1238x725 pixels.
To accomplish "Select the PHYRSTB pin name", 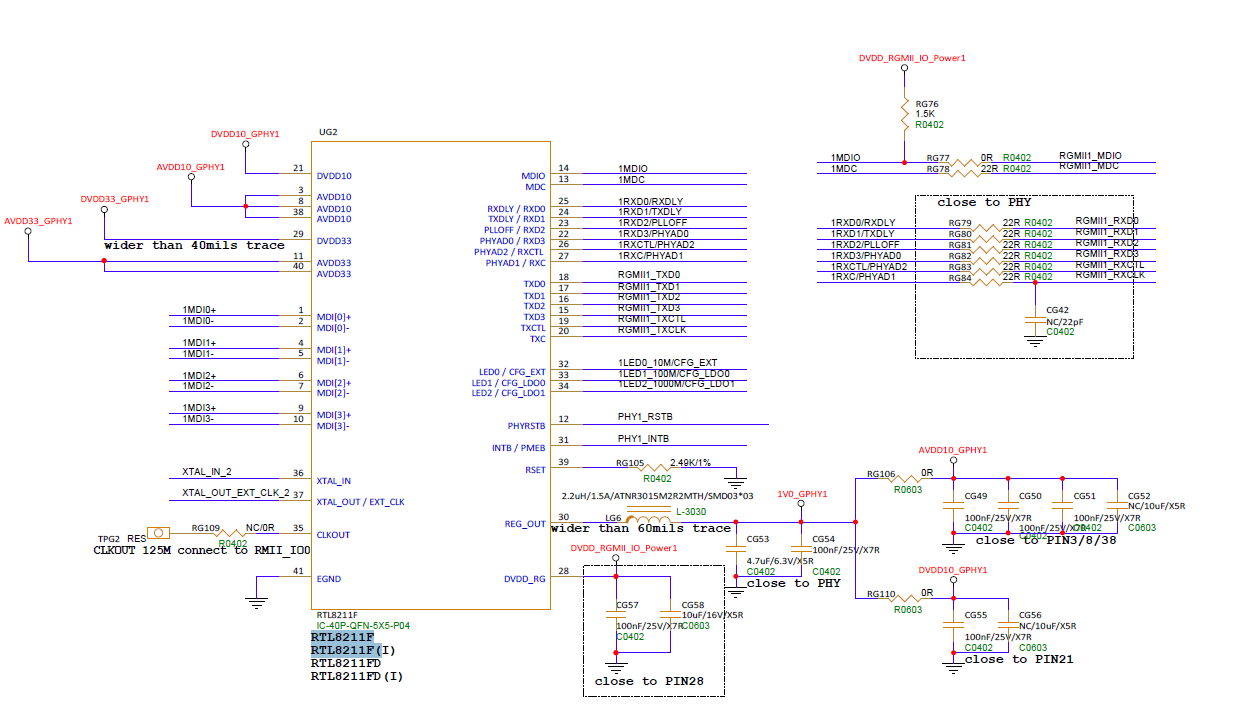I will 527,426.
